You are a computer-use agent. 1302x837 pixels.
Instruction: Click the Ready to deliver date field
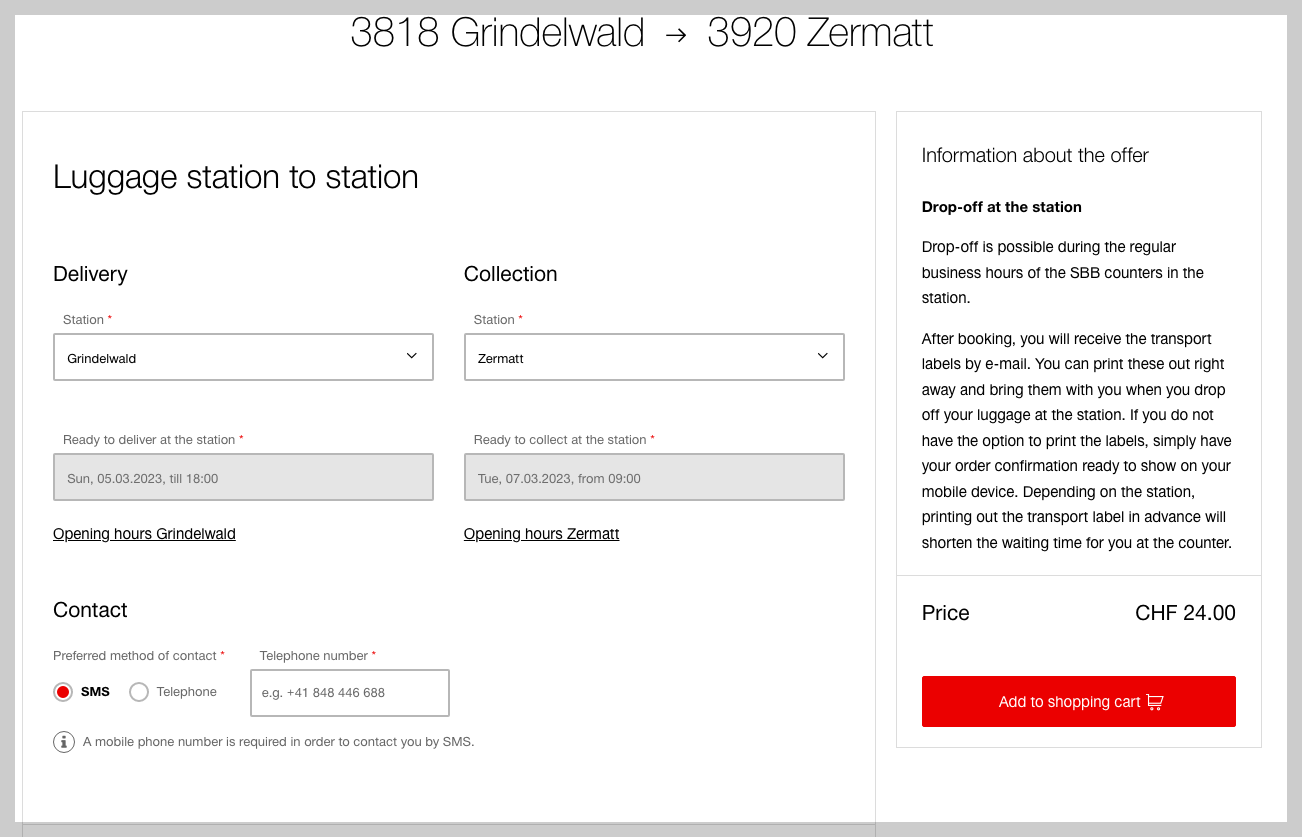tap(243, 477)
